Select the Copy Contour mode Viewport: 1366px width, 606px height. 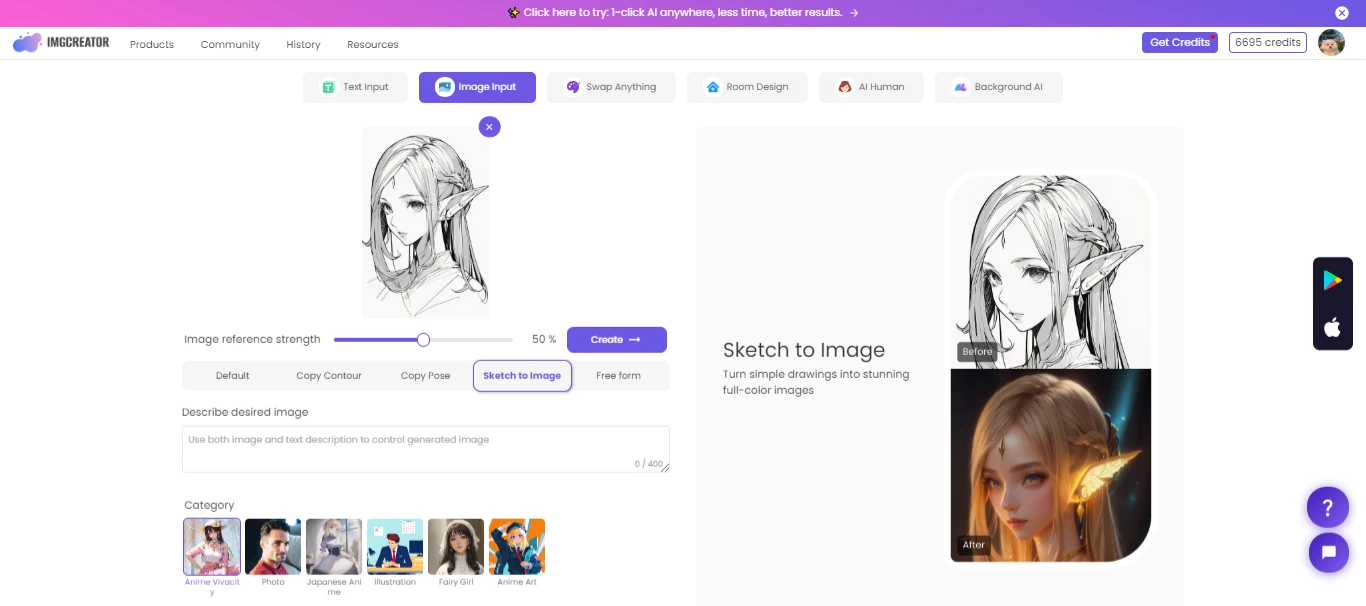329,376
